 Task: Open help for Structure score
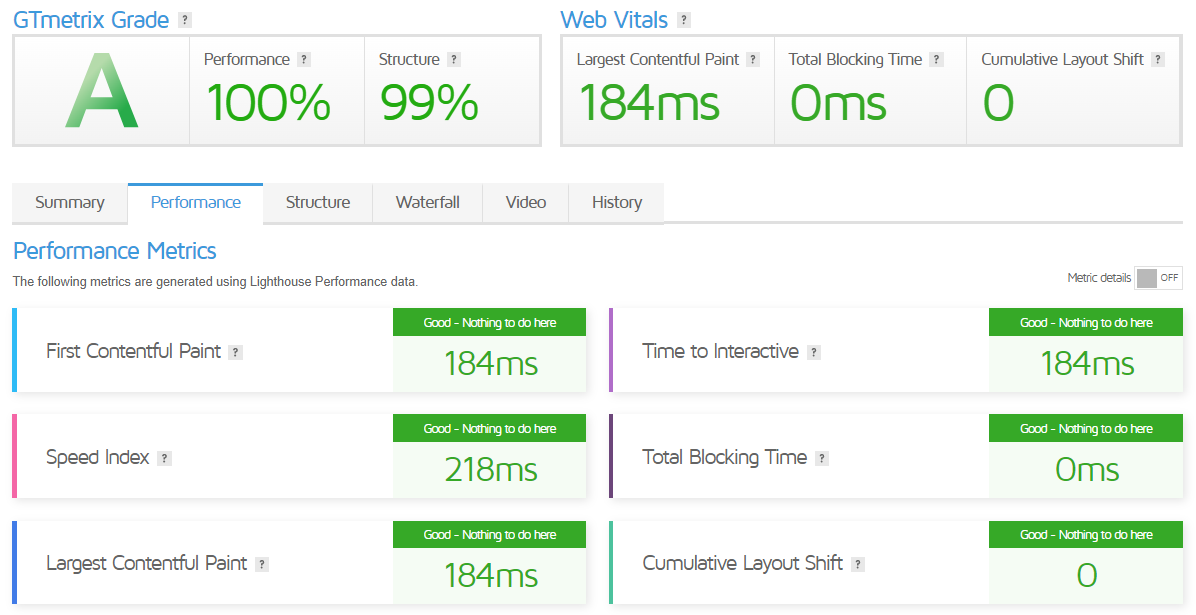(x=453, y=60)
